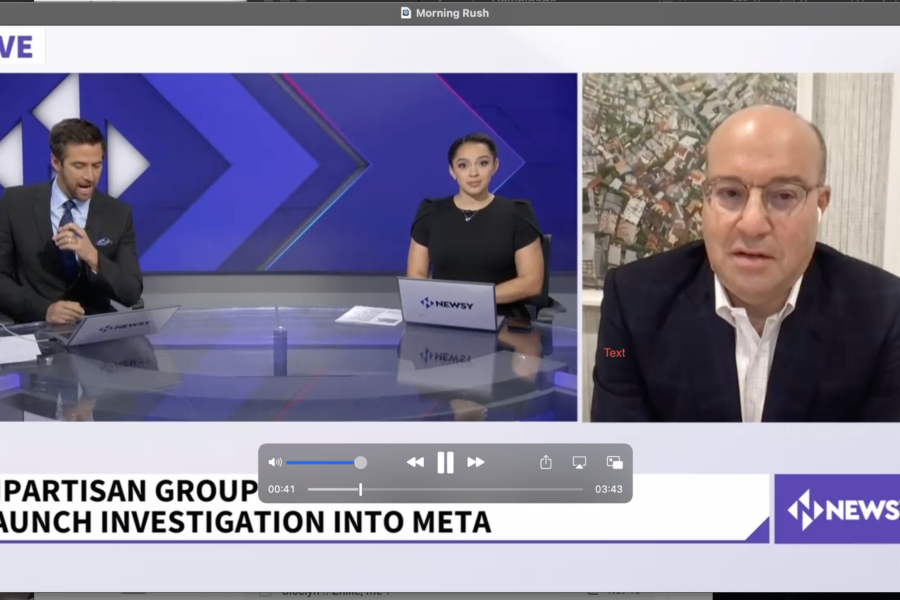Open the AirPlay output icon

tap(580, 463)
